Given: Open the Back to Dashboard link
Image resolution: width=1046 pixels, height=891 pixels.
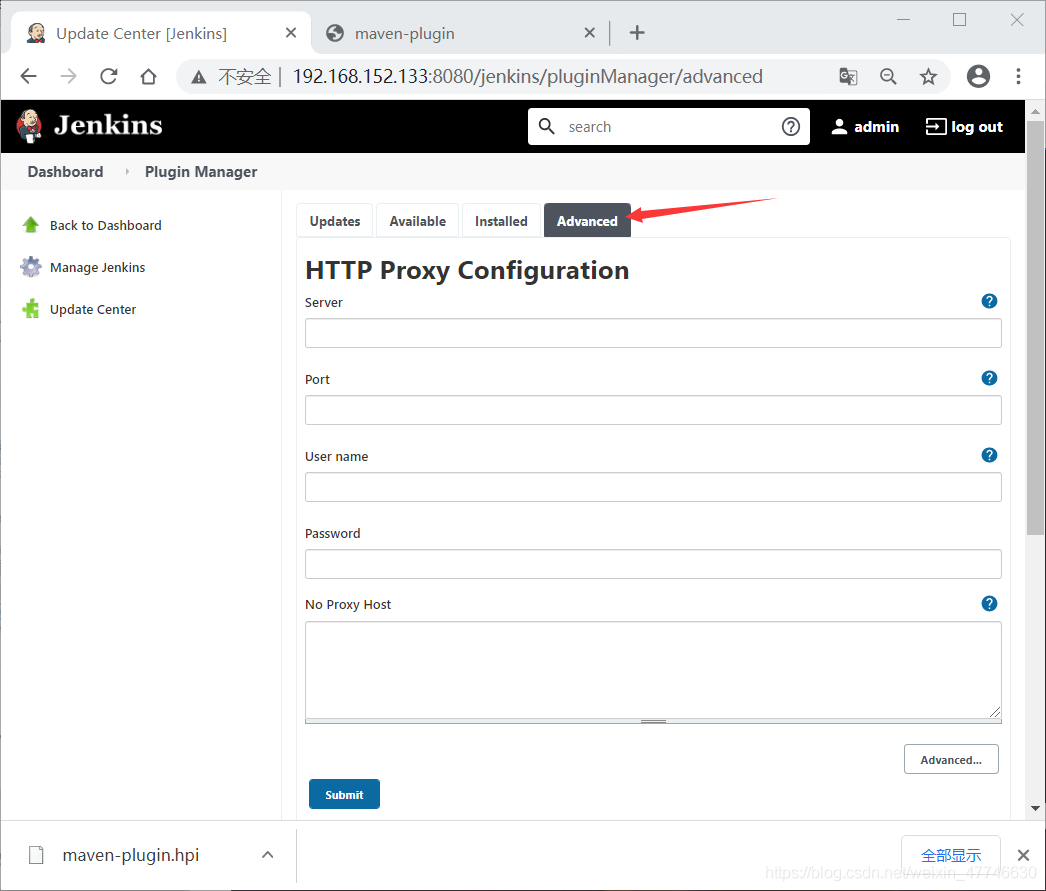Looking at the screenshot, I should click(x=105, y=225).
